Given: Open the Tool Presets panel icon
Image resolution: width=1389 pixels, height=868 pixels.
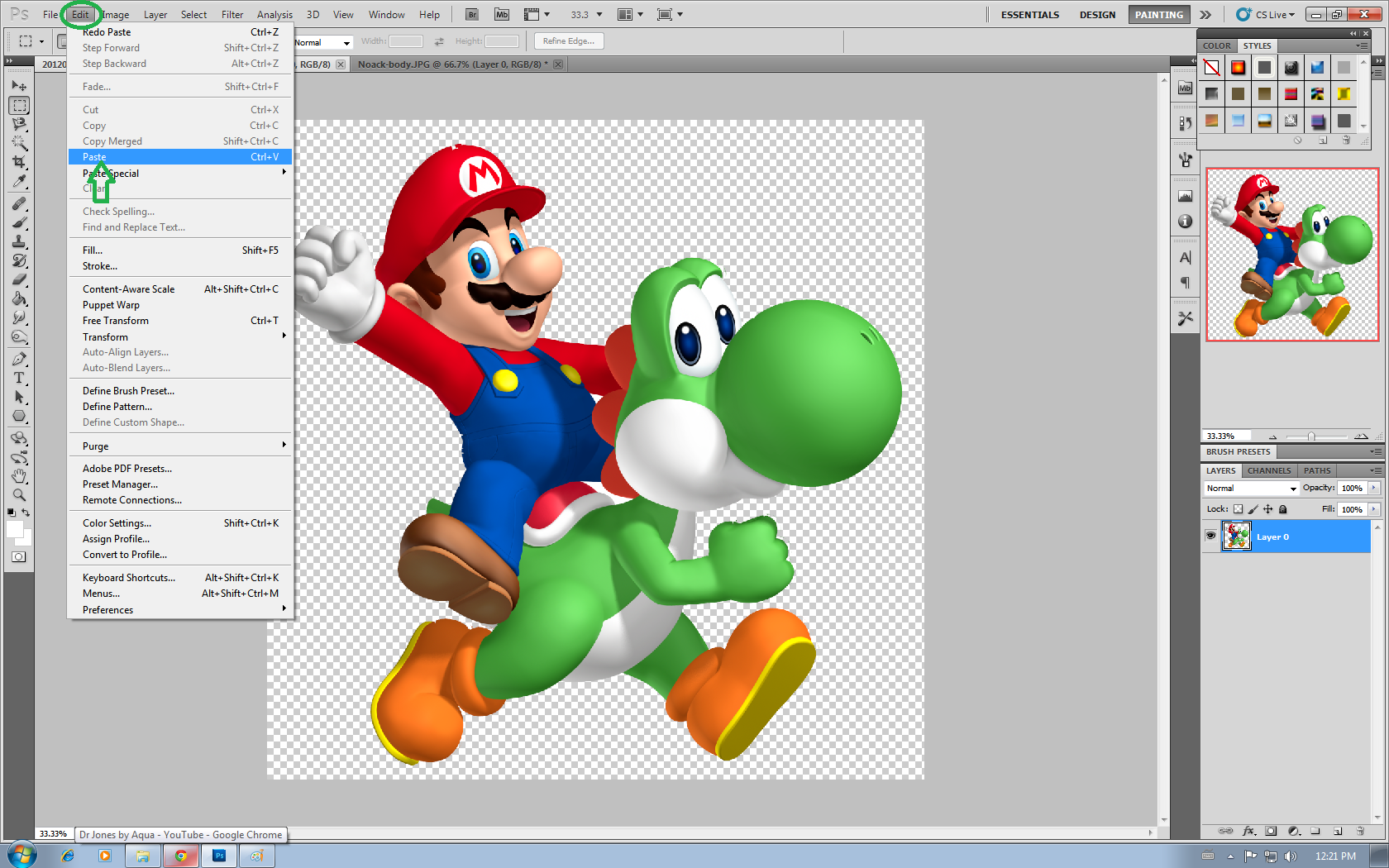Looking at the screenshot, I should (x=1185, y=318).
